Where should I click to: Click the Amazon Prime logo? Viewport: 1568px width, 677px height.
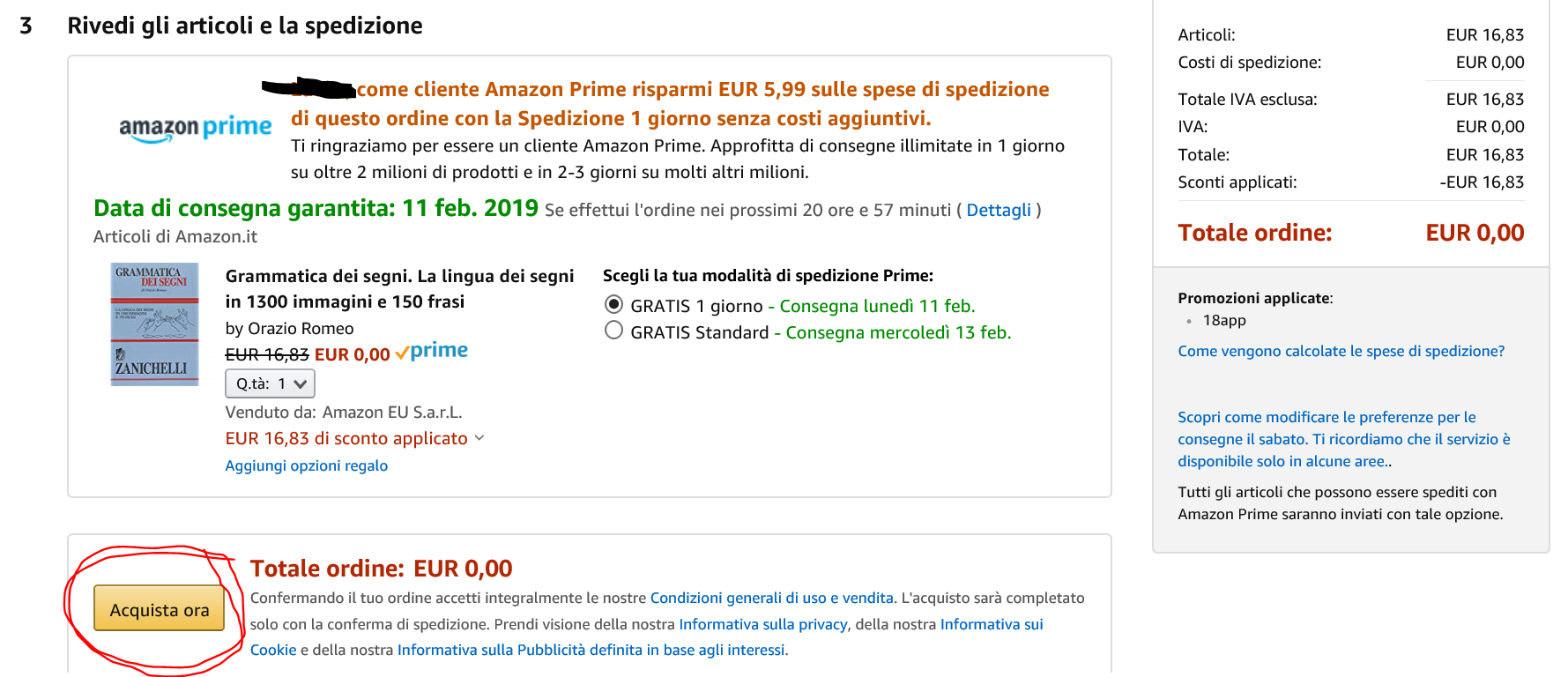(195, 129)
